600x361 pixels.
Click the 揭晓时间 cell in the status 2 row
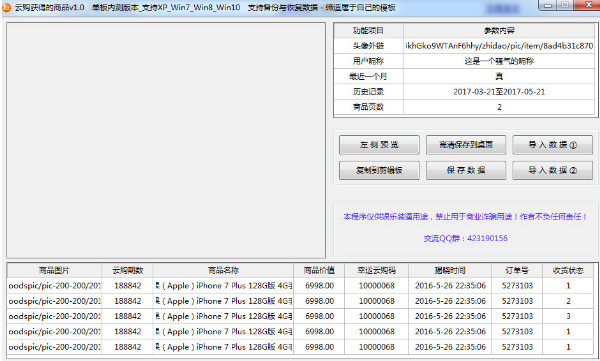(x=450, y=301)
